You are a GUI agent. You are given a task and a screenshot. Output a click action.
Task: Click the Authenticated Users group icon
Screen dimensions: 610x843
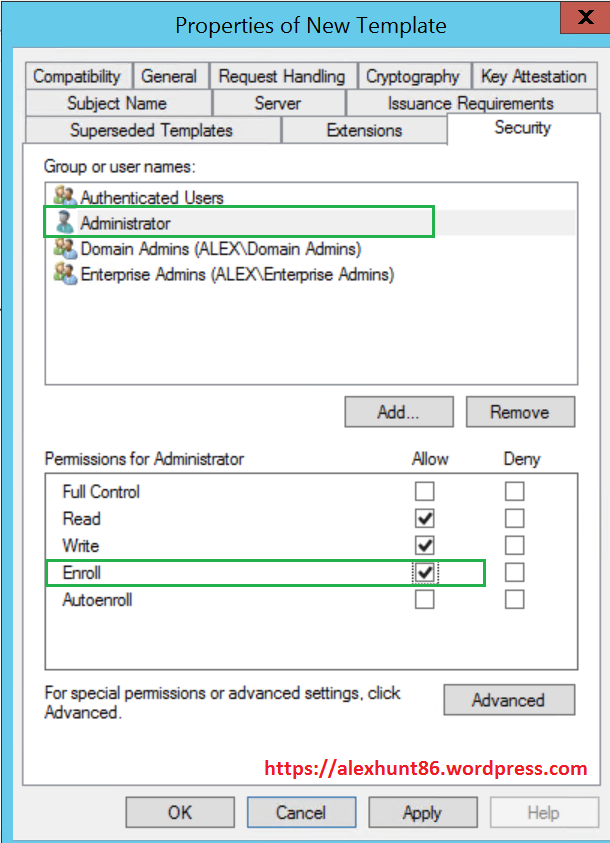(x=65, y=197)
